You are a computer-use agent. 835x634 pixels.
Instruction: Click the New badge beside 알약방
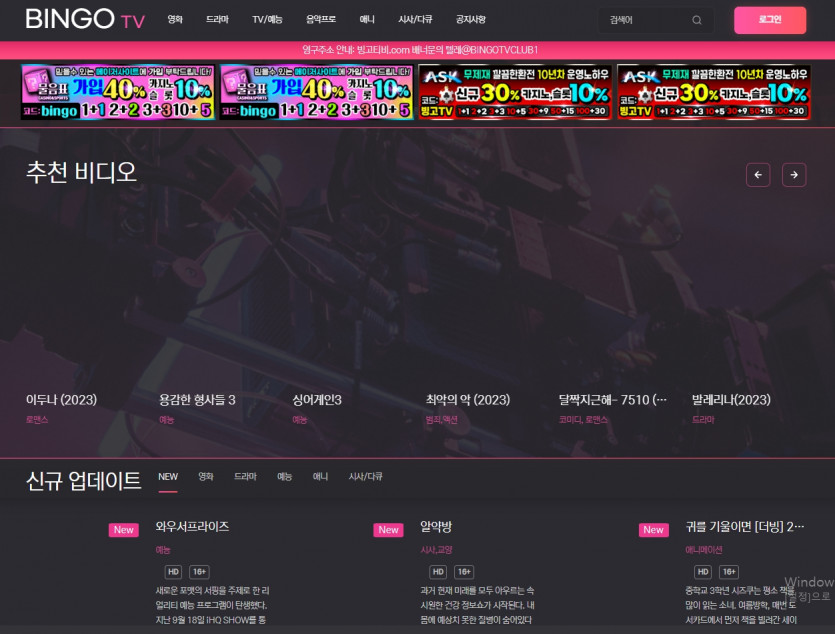389,530
